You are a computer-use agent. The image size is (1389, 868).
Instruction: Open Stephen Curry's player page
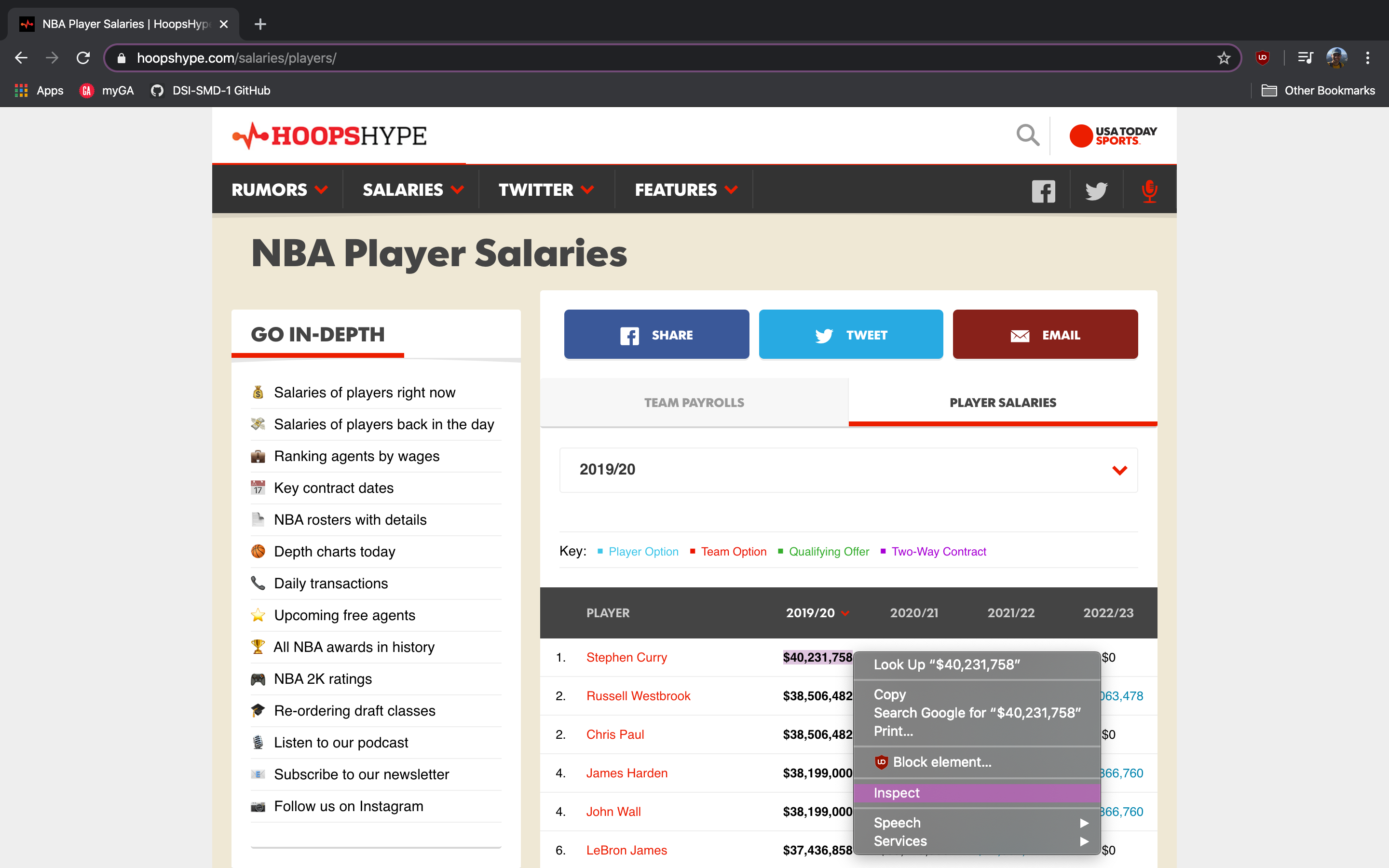[x=626, y=657]
